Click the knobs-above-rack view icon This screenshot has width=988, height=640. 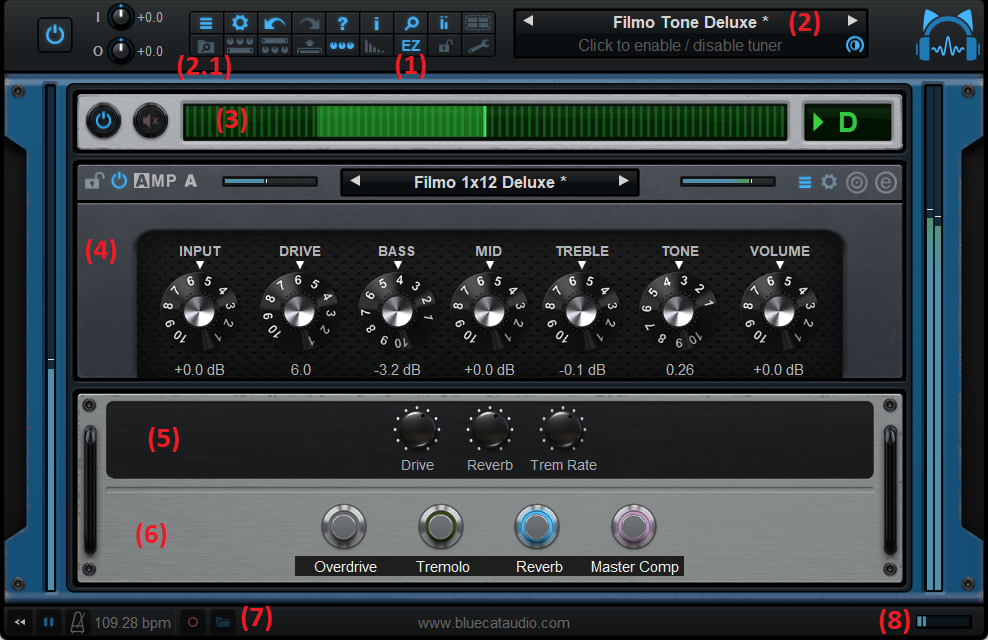[x=240, y=46]
